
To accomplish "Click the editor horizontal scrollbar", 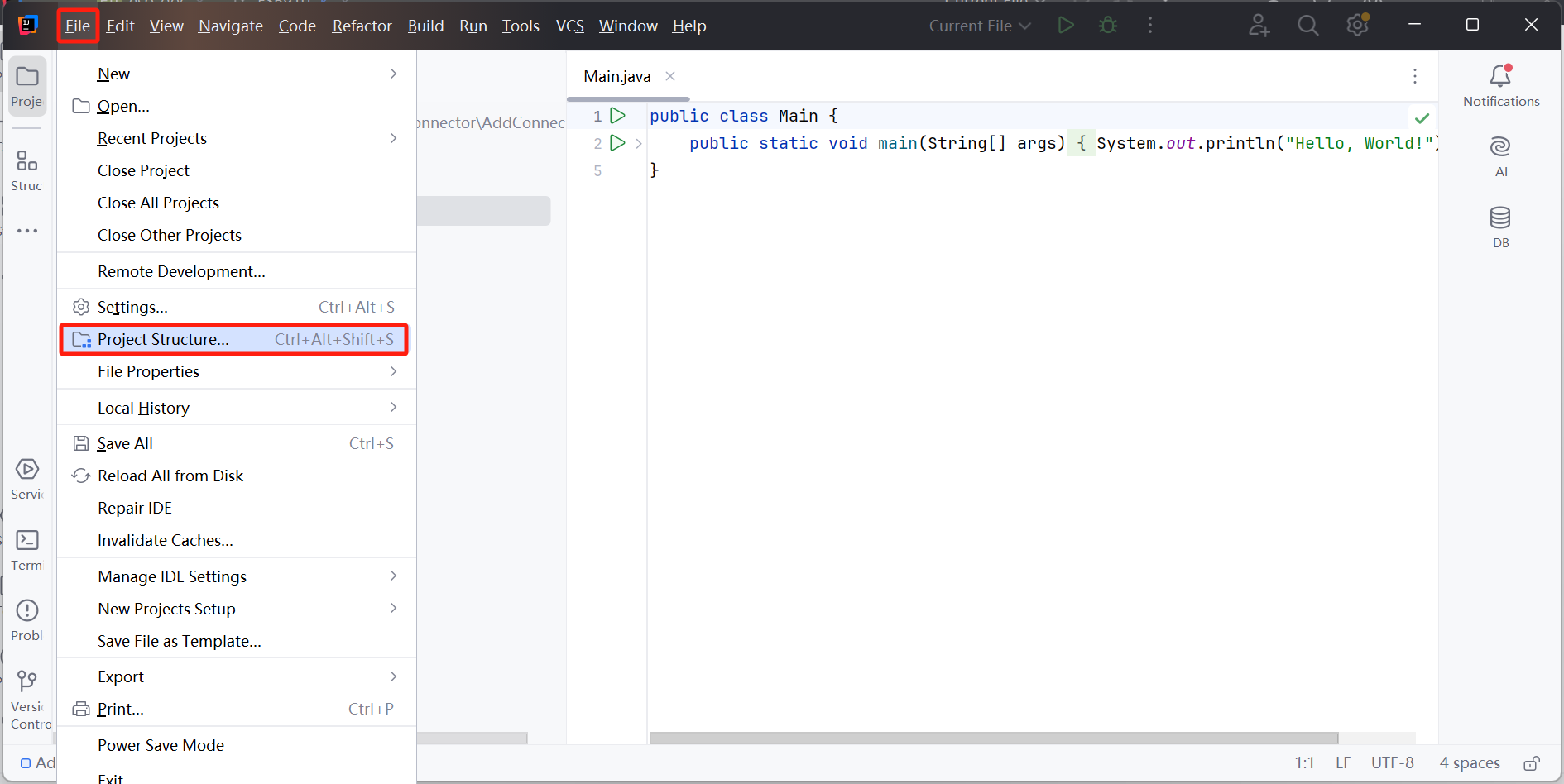I will click(993, 738).
